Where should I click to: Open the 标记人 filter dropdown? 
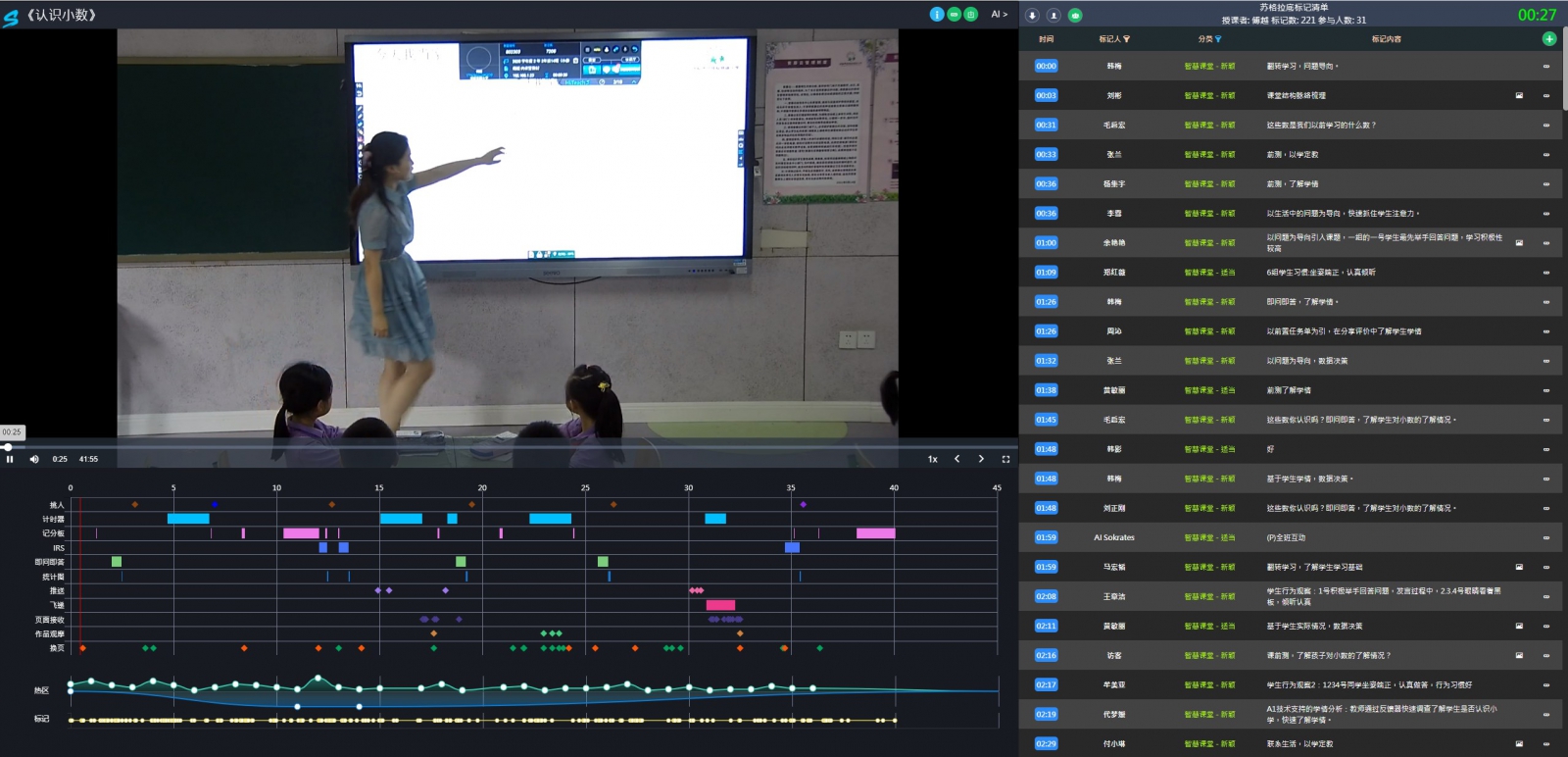[1126, 39]
